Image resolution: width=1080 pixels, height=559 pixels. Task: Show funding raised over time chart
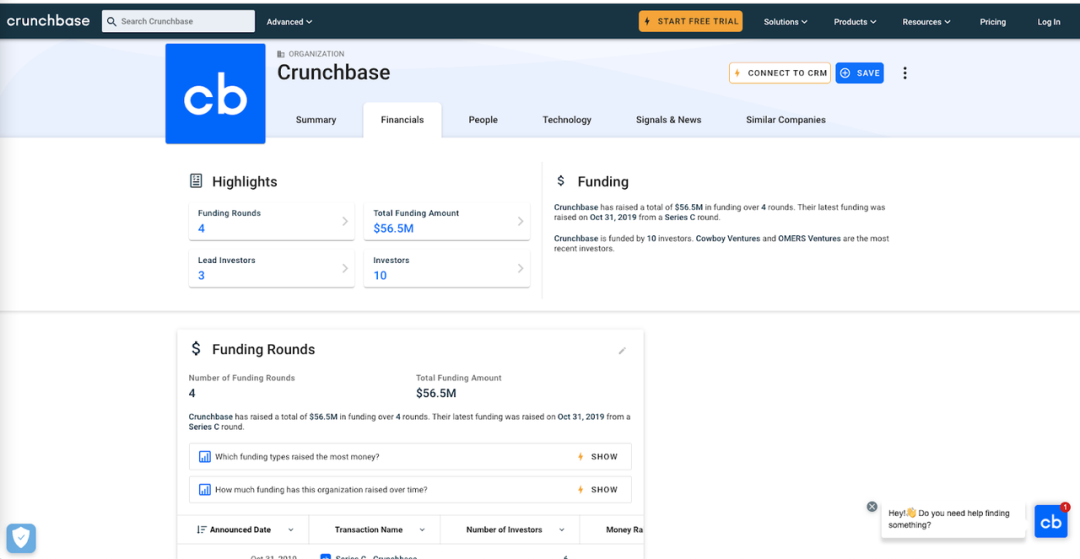coord(598,490)
